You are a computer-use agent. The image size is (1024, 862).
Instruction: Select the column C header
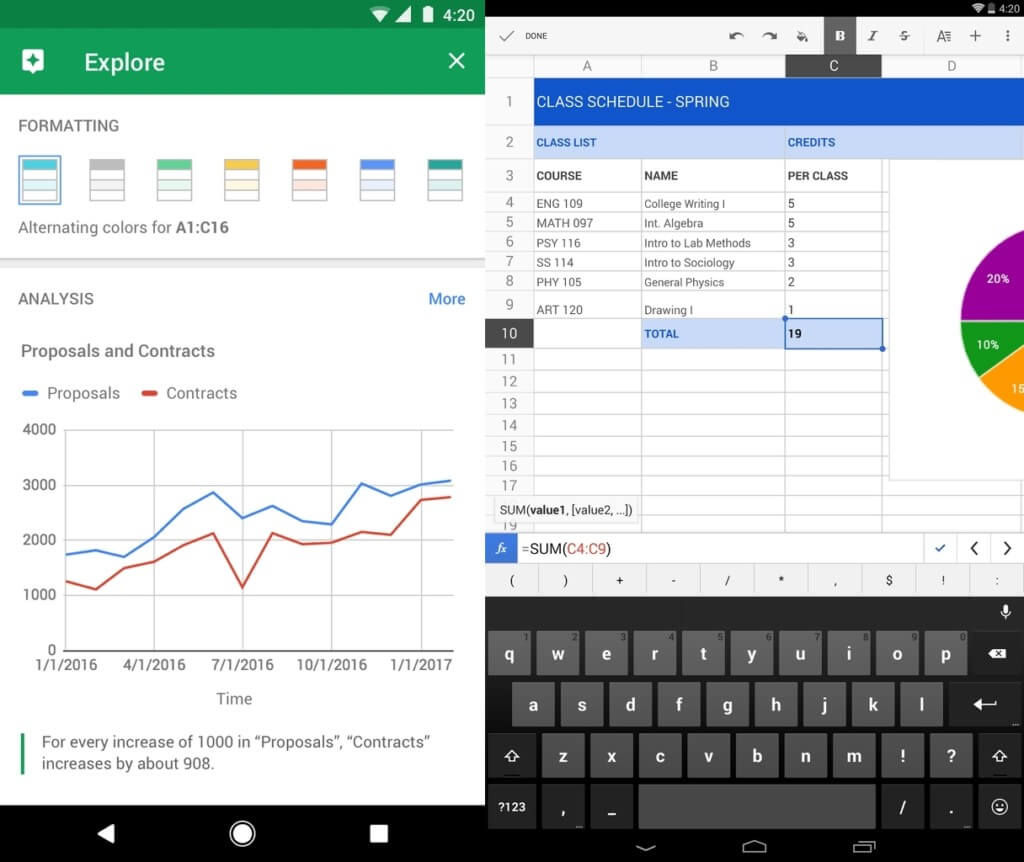pos(833,66)
